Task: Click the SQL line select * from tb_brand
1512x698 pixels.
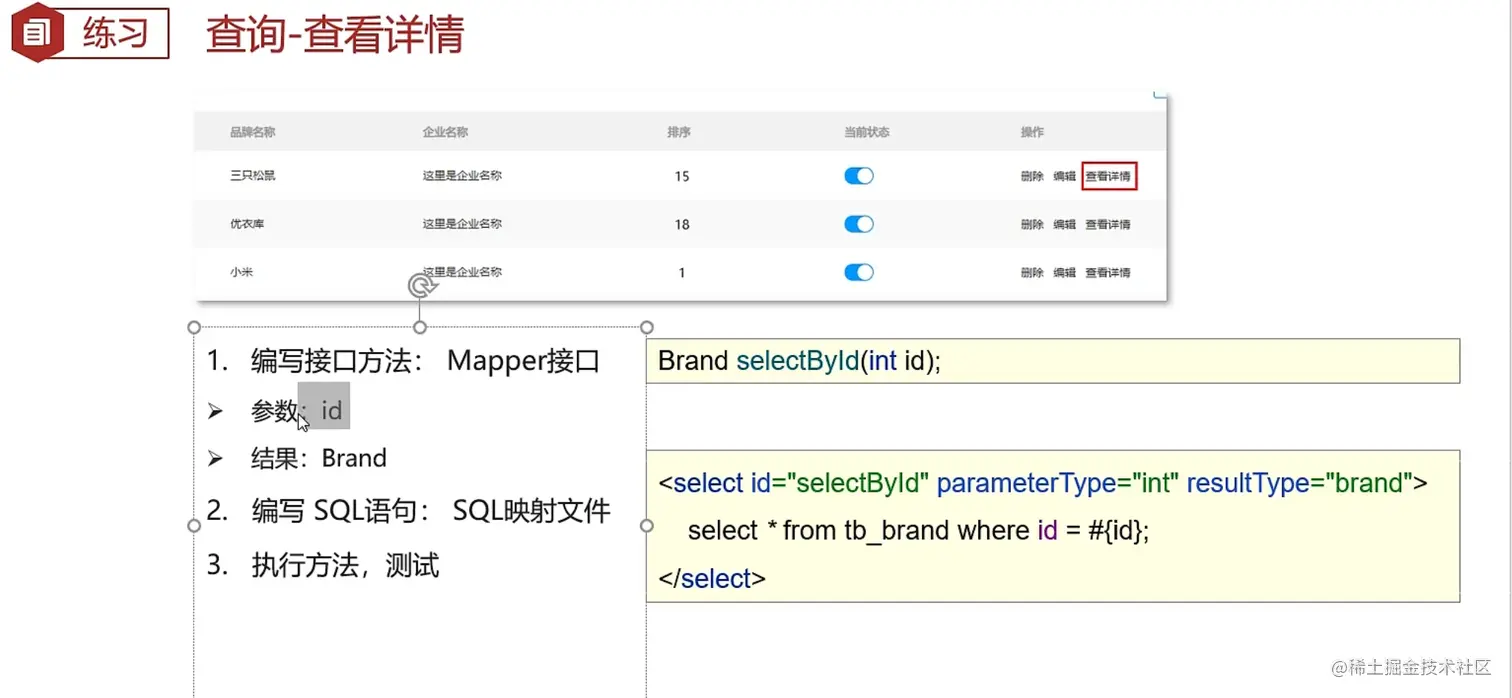Action: [919, 531]
